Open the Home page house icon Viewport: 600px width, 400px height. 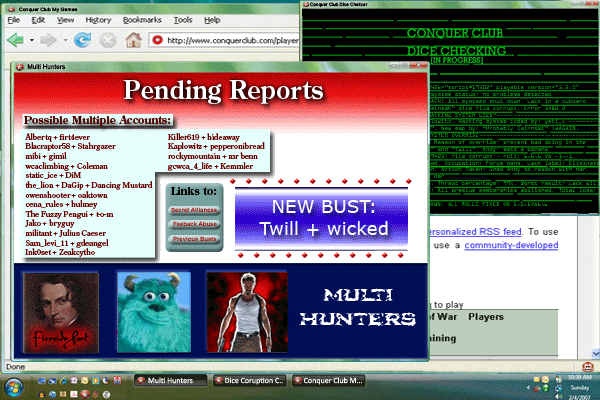pyautogui.click(x=134, y=40)
